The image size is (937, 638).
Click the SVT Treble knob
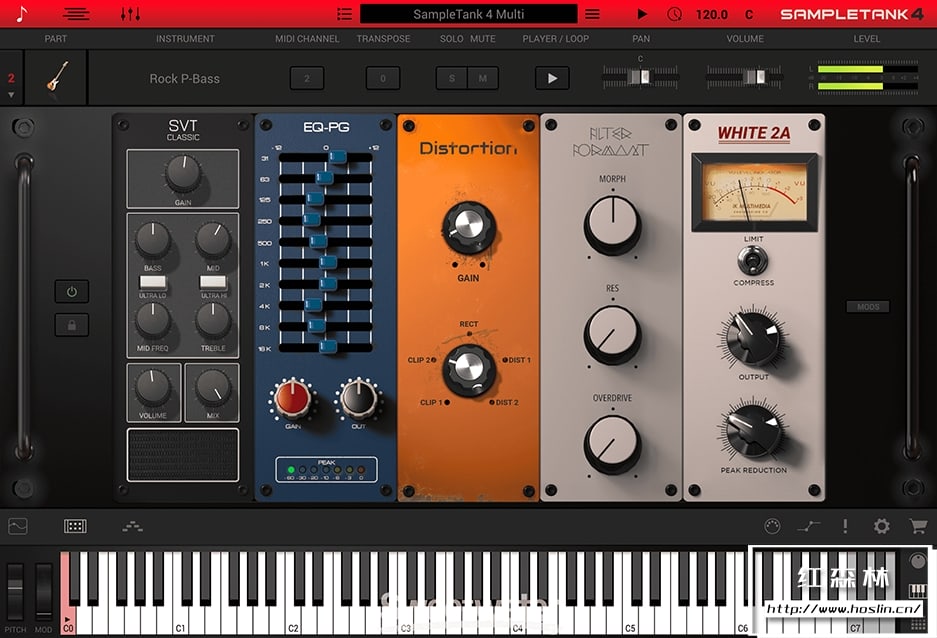pos(213,320)
